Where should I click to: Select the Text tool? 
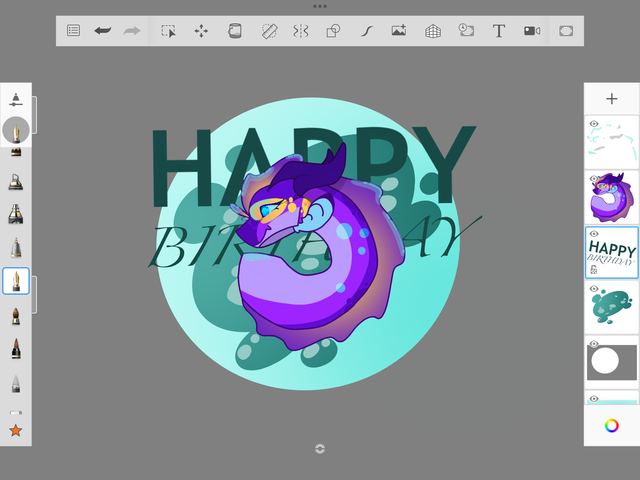499,31
